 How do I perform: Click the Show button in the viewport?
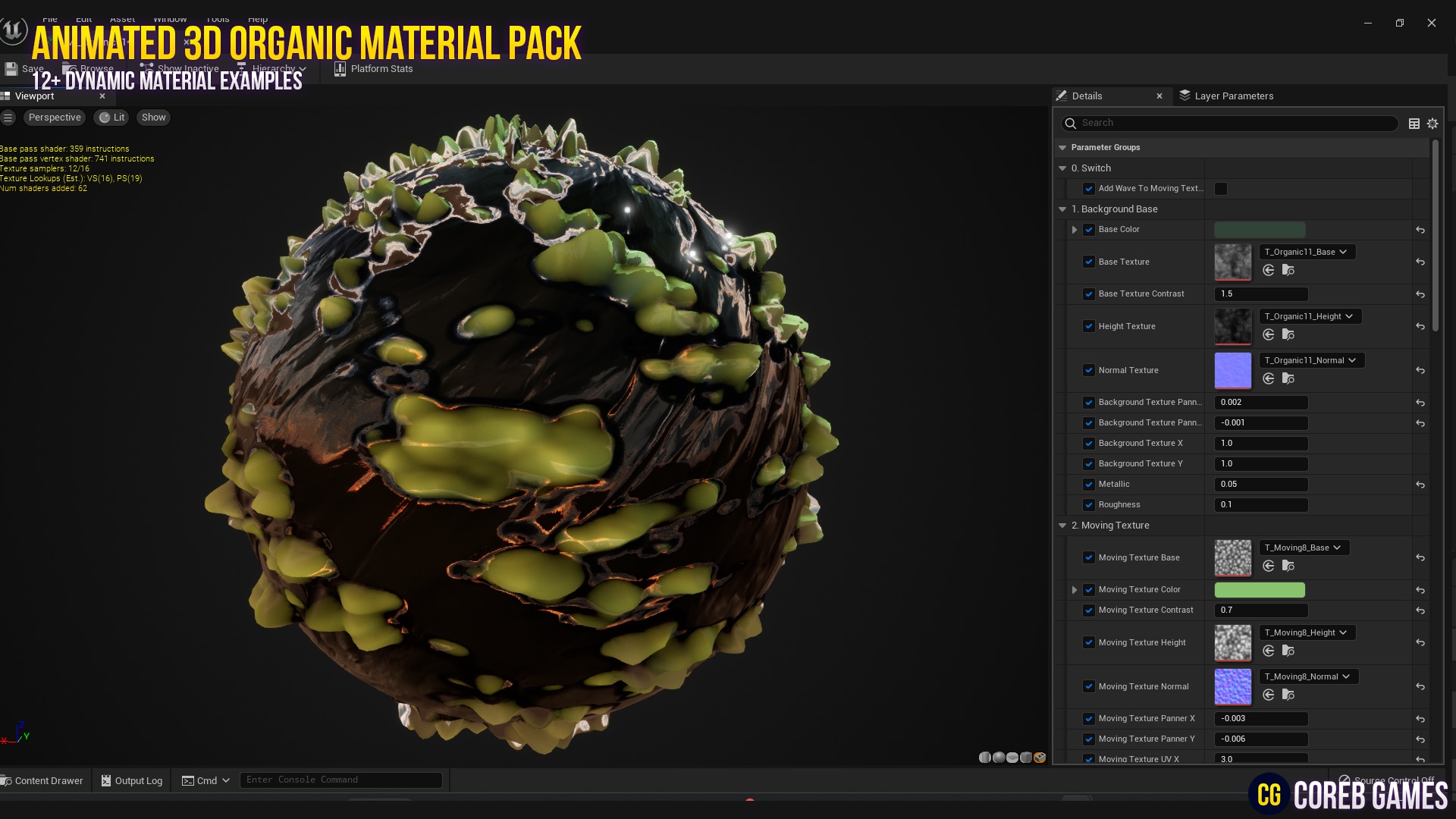[153, 117]
